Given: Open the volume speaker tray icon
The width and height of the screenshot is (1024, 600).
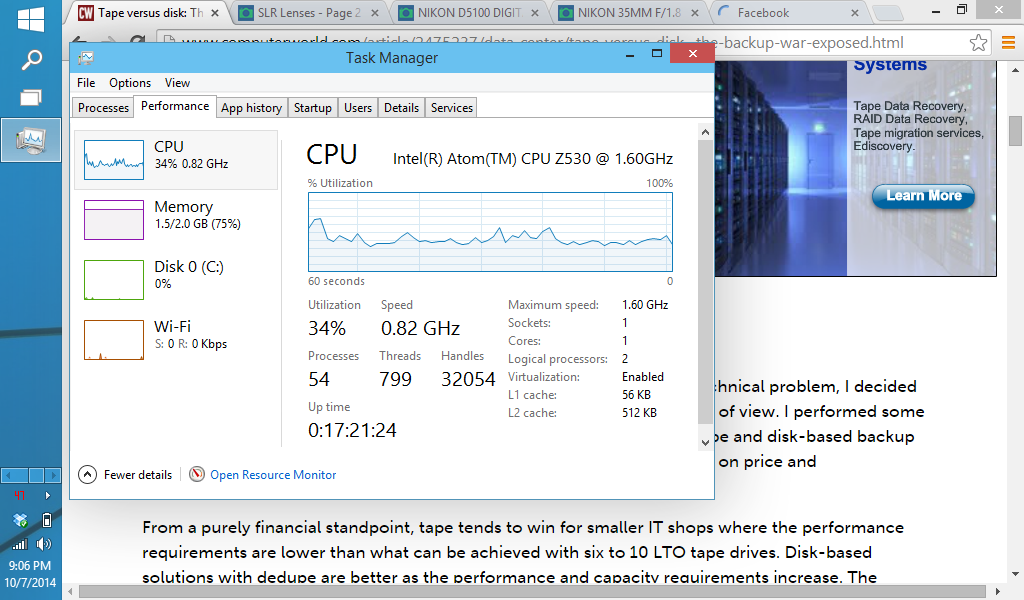Looking at the screenshot, I should click(44, 544).
